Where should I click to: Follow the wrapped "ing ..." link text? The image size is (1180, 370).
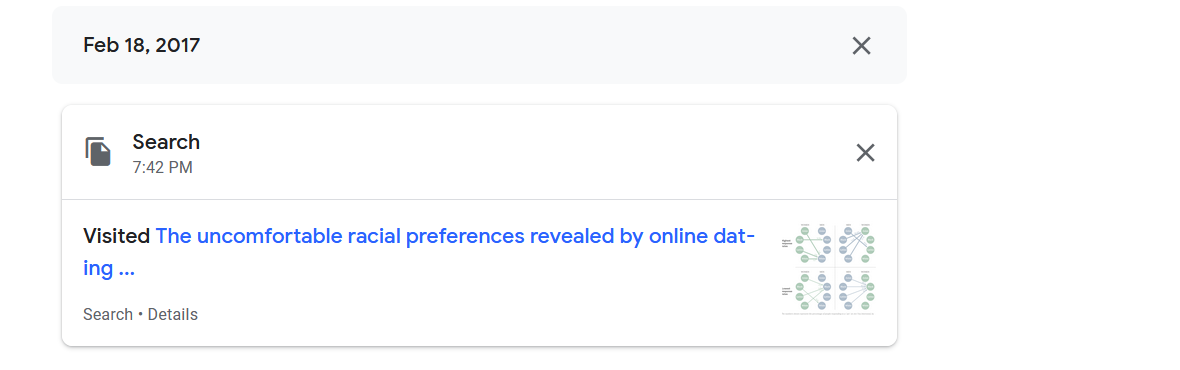click(109, 268)
